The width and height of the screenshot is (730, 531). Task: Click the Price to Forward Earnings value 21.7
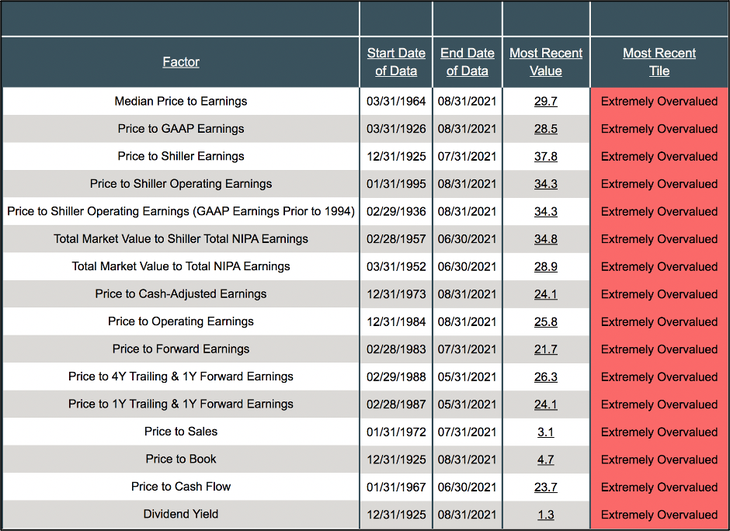click(546, 349)
